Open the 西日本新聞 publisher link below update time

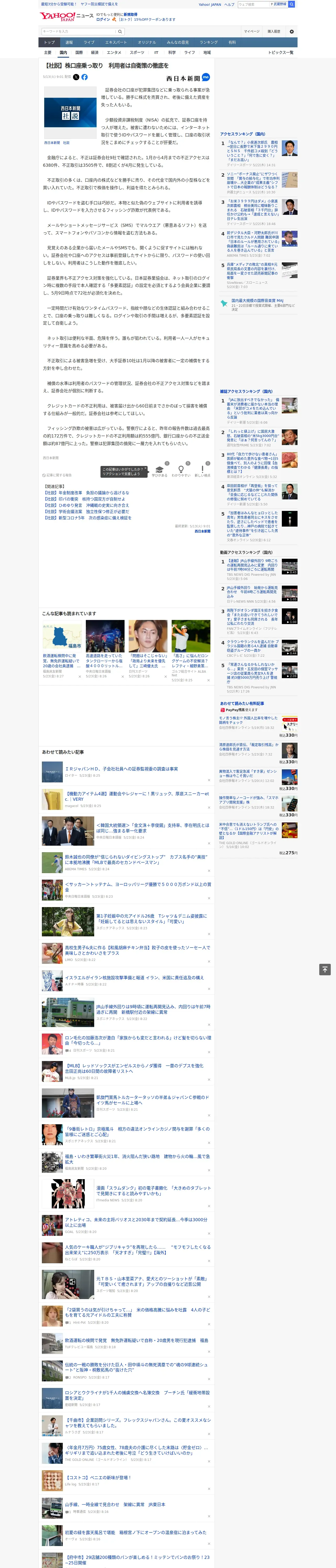[203, 531]
